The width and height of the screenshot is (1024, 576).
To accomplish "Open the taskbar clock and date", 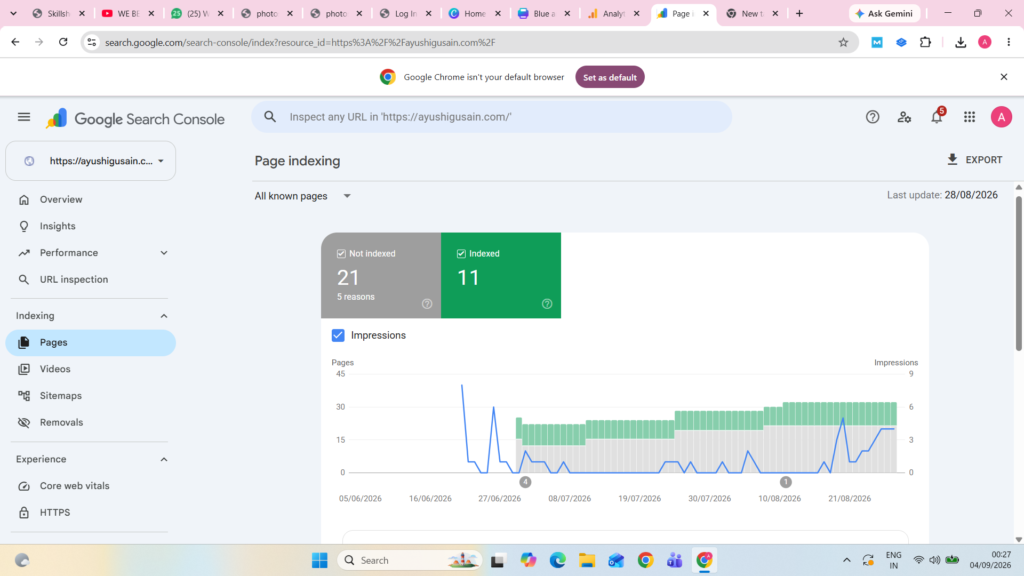I will pyautogui.click(x=991, y=560).
